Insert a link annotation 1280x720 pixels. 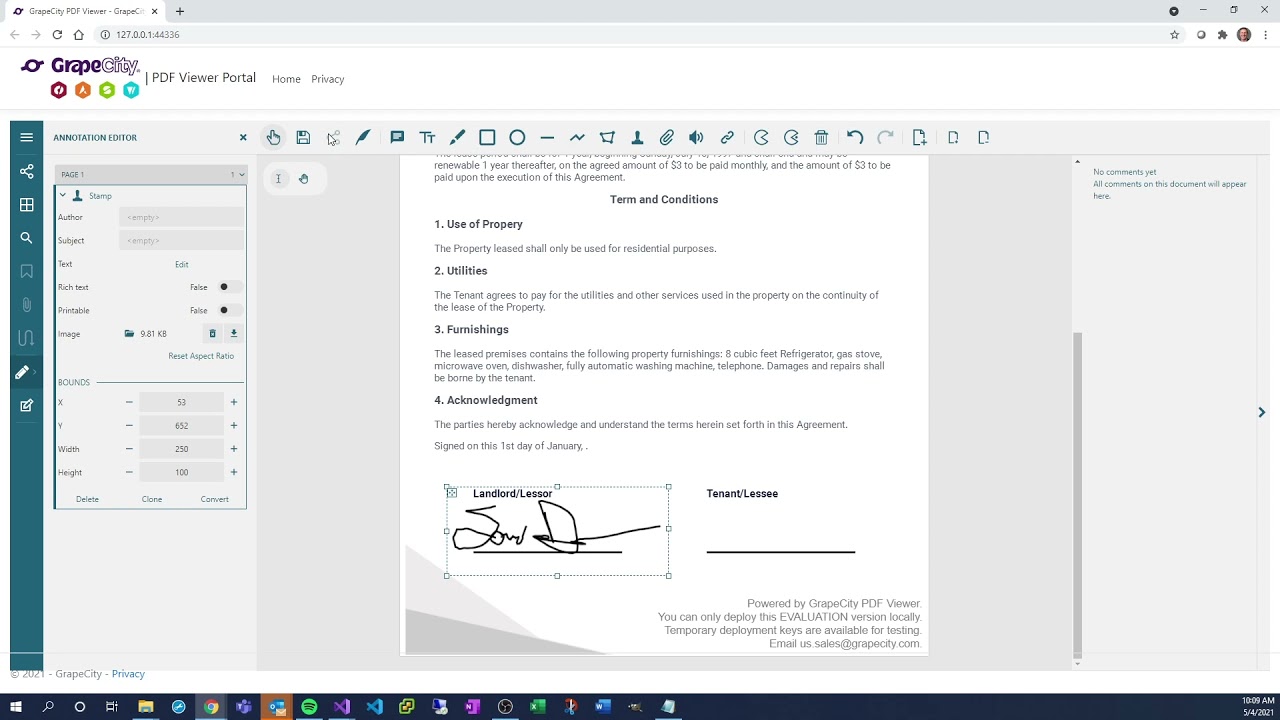(x=727, y=137)
